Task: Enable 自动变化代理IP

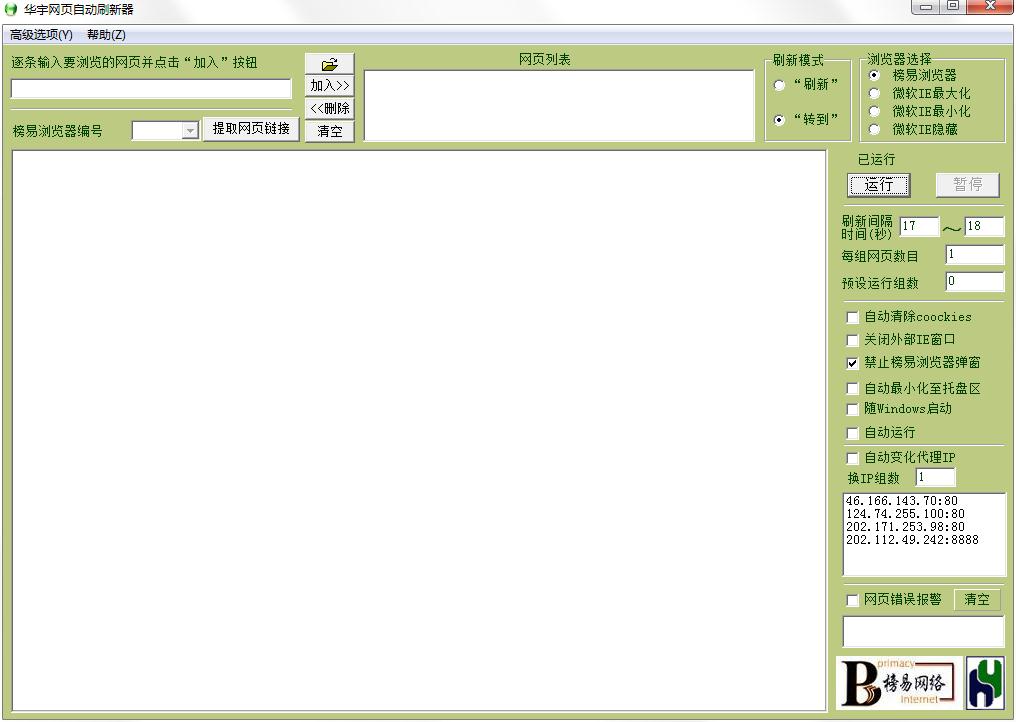Action: [852, 457]
